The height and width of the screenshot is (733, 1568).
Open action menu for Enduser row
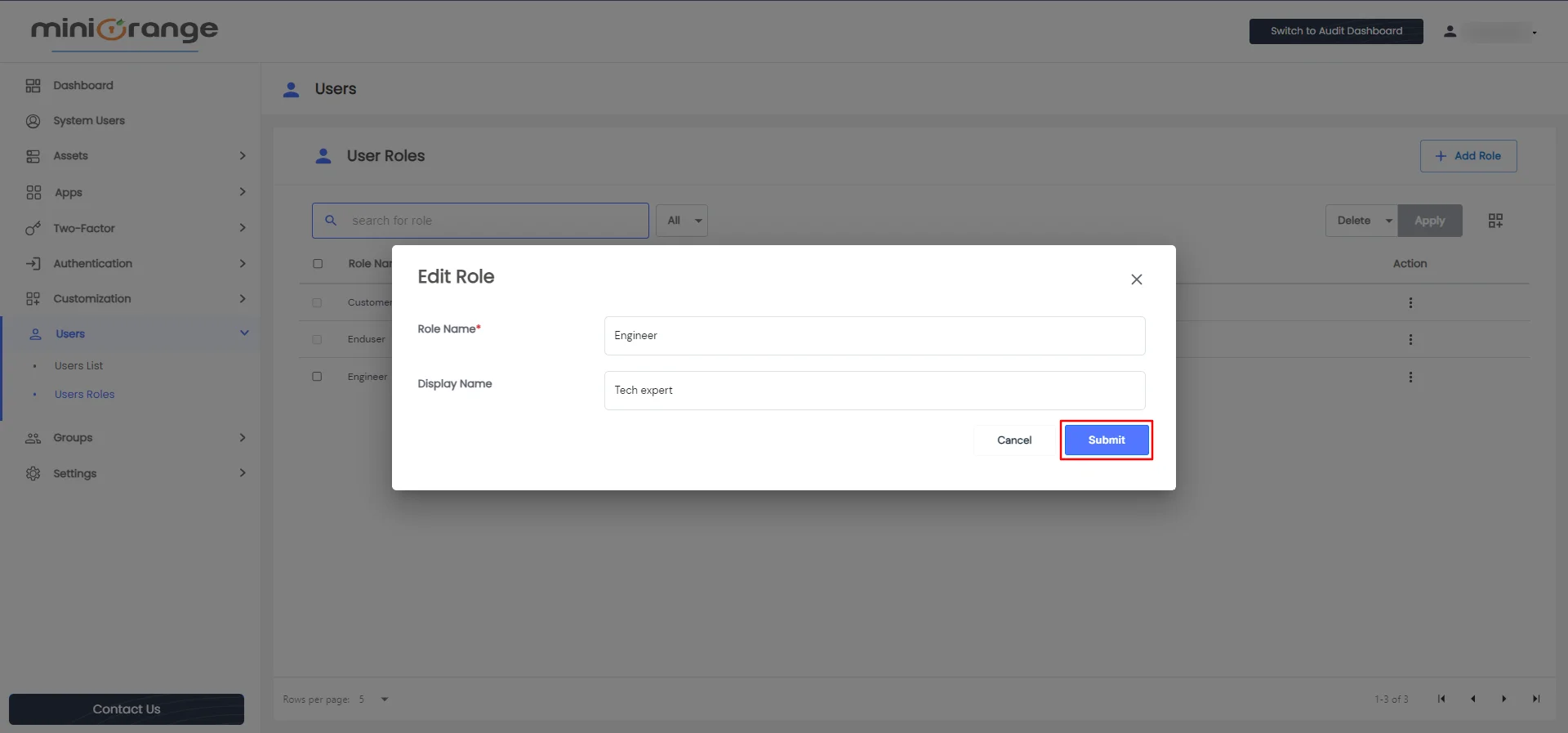[1410, 340]
